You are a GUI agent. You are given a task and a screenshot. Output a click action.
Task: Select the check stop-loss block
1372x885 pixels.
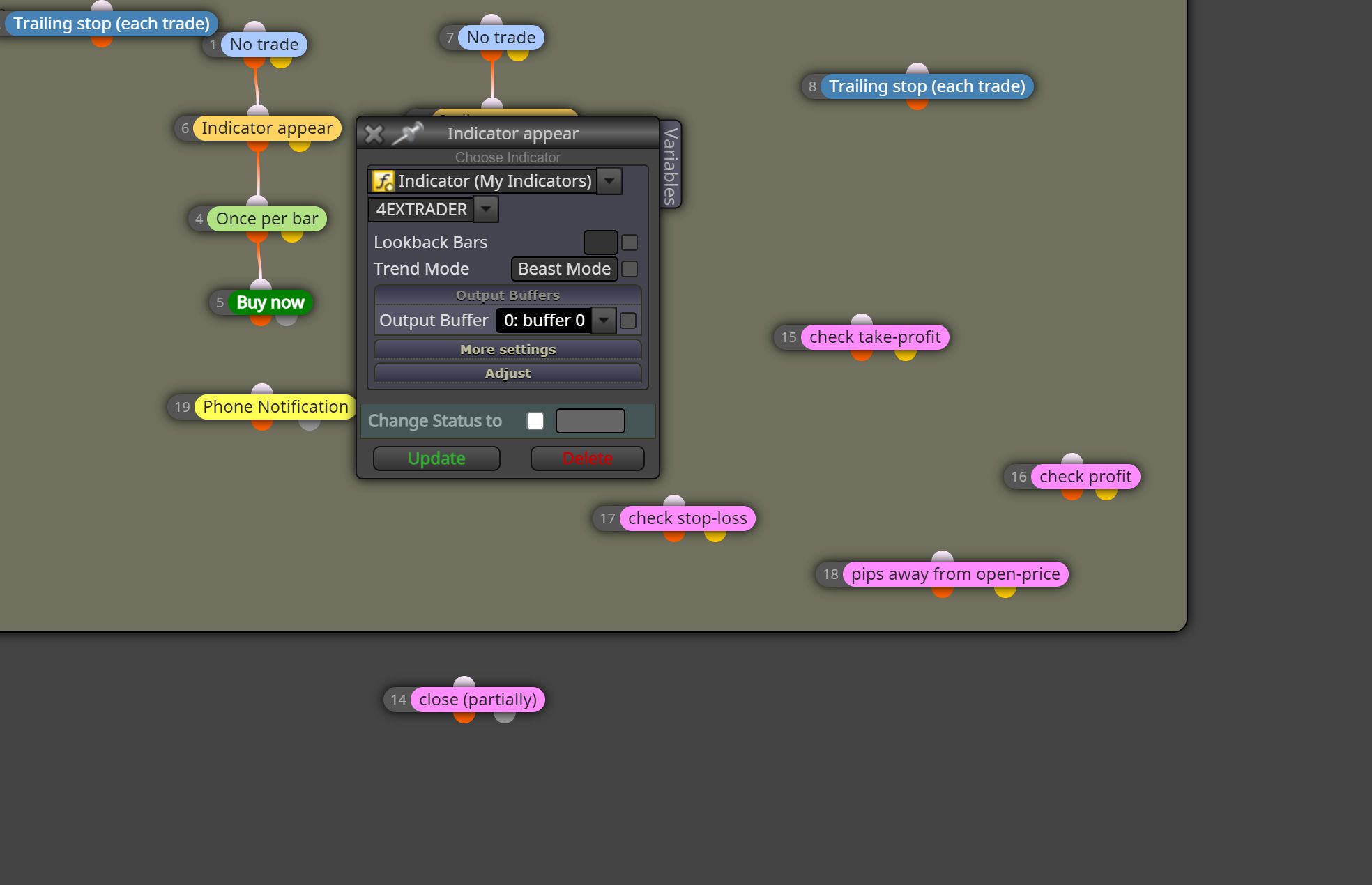pos(687,518)
